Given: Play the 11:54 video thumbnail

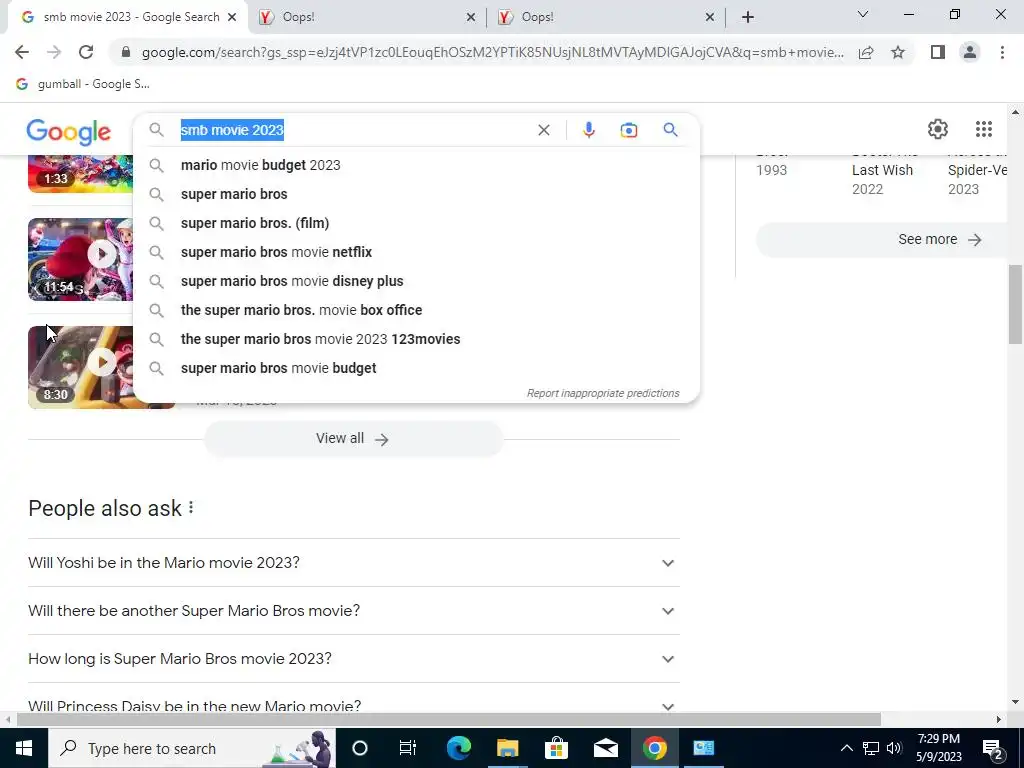Looking at the screenshot, I should [80, 259].
